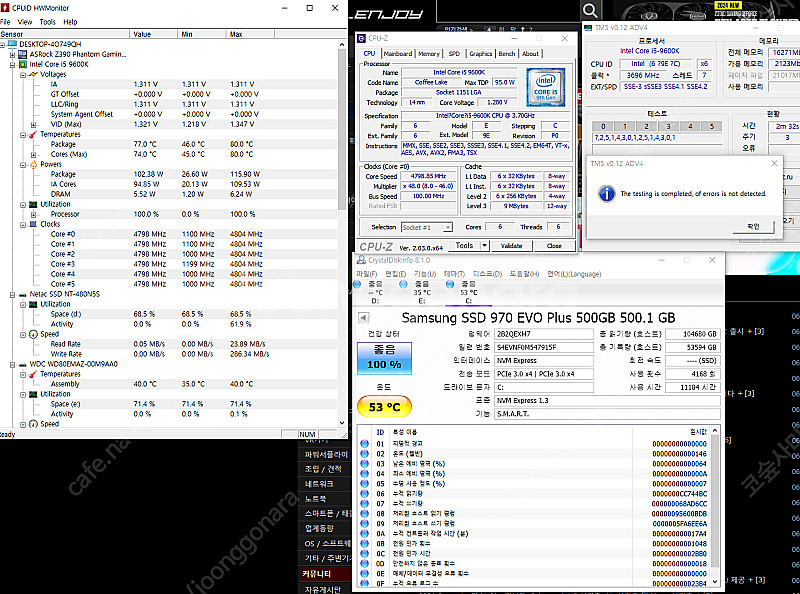
Task: Click the CrystalDiskInfo title bar icon
Action: click(361, 260)
